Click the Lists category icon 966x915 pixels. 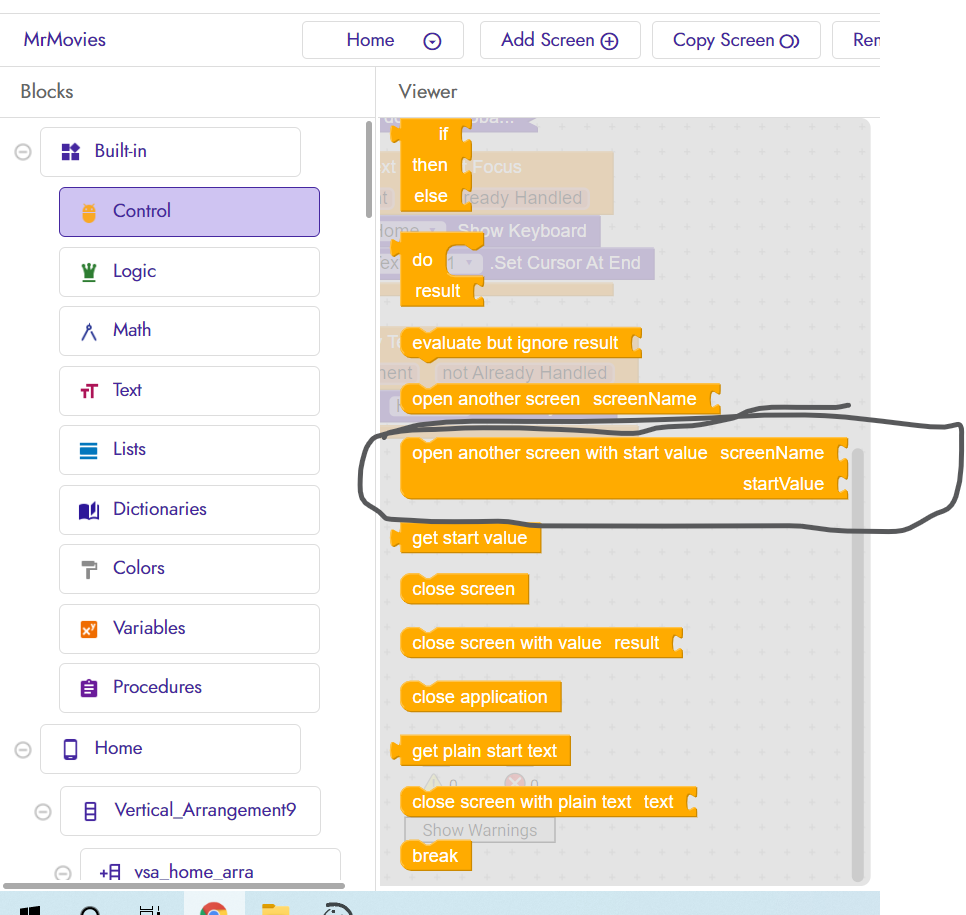tap(89, 450)
